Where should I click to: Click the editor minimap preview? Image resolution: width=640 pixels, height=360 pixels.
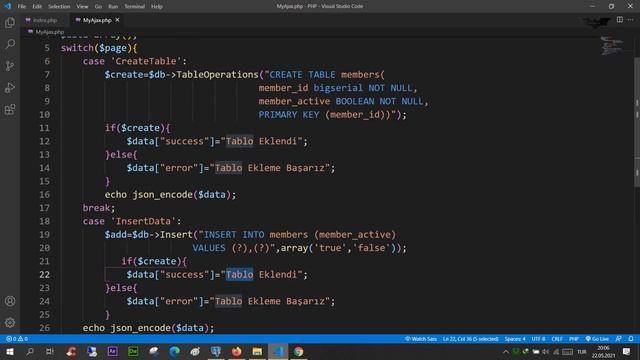point(611,46)
